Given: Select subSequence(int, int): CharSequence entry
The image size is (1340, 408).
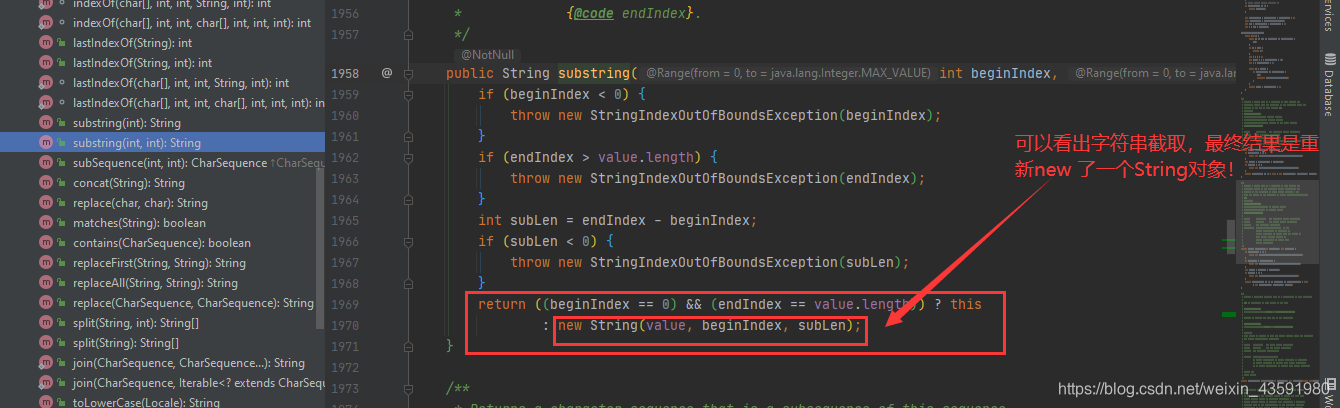Looking at the screenshot, I should click(162, 163).
